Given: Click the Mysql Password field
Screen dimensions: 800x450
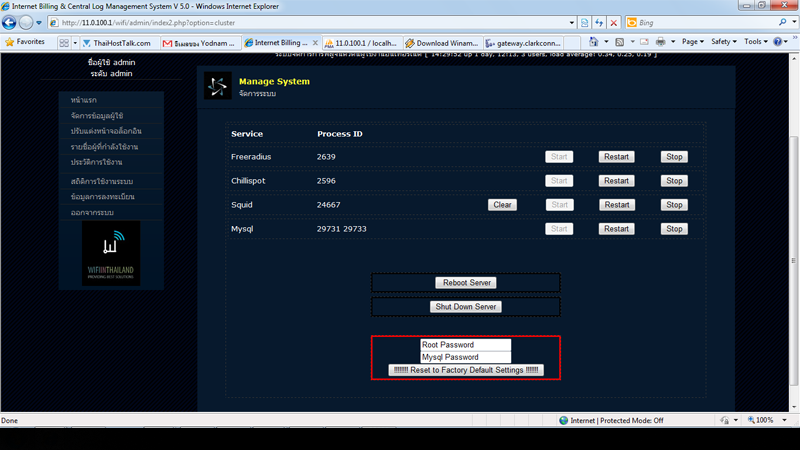Looking at the screenshot, I should (x=465, y=357).
